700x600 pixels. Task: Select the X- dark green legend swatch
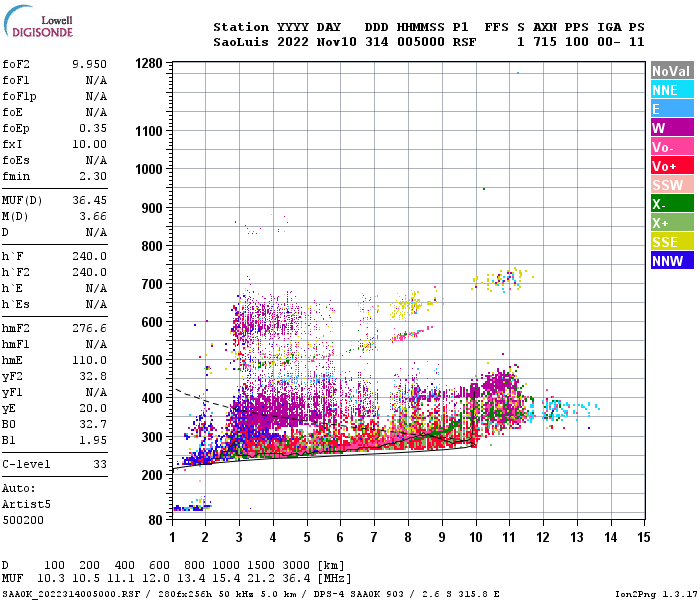click(x=672, y=204)
